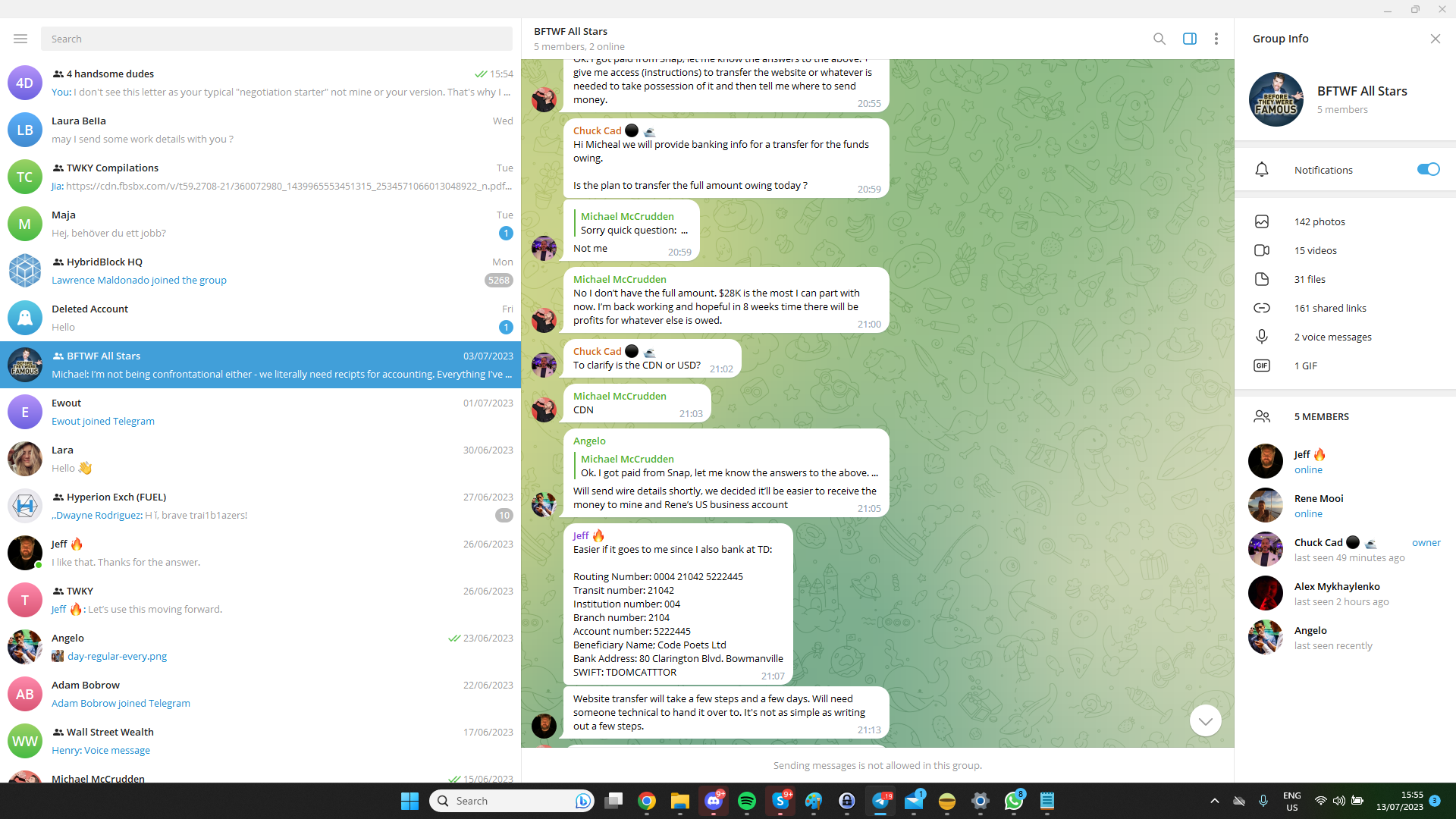The image size is (1456, 819).
Task: Show hidden system tray icons
Action: 1214,801
